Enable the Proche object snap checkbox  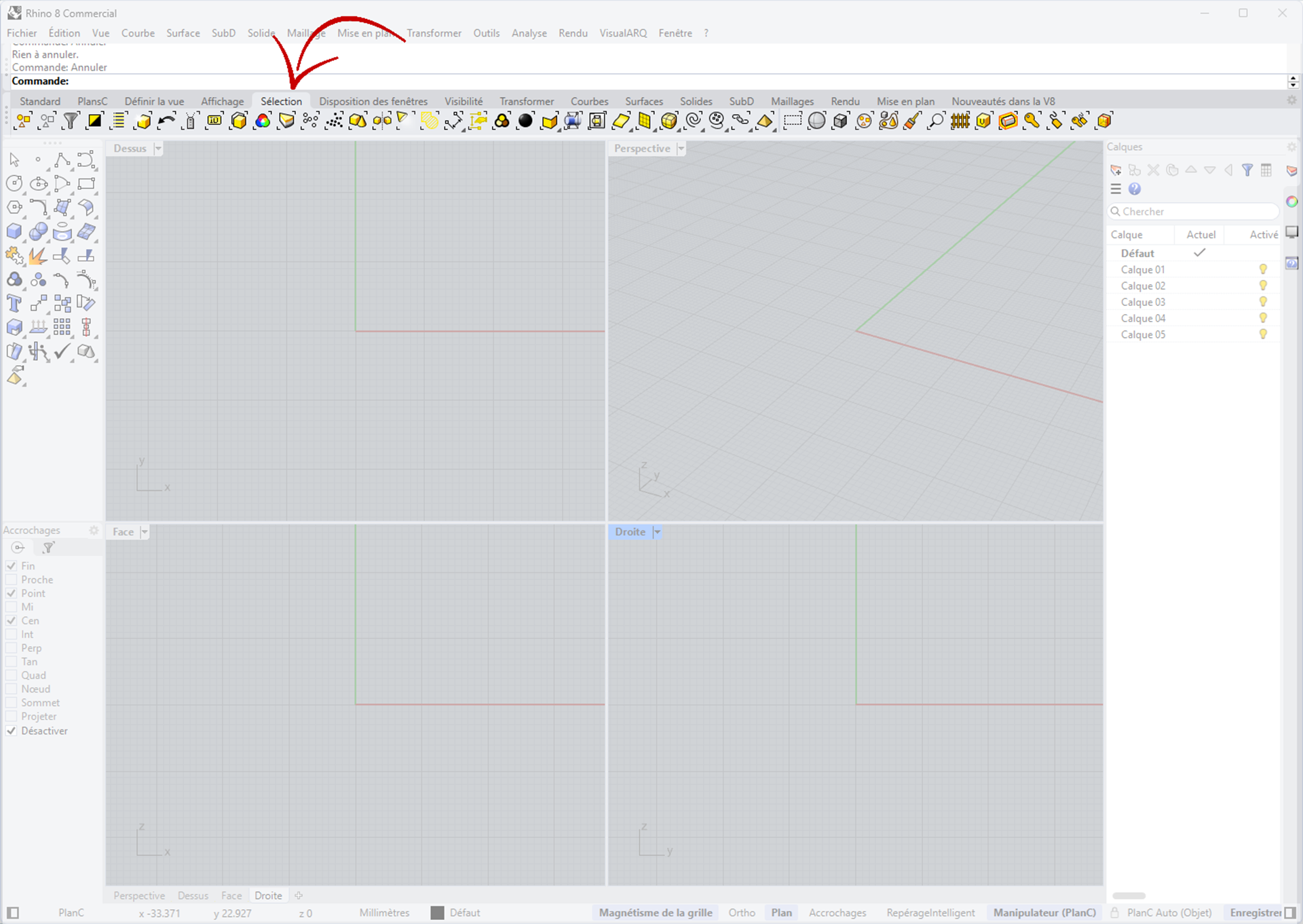(12, 580)
